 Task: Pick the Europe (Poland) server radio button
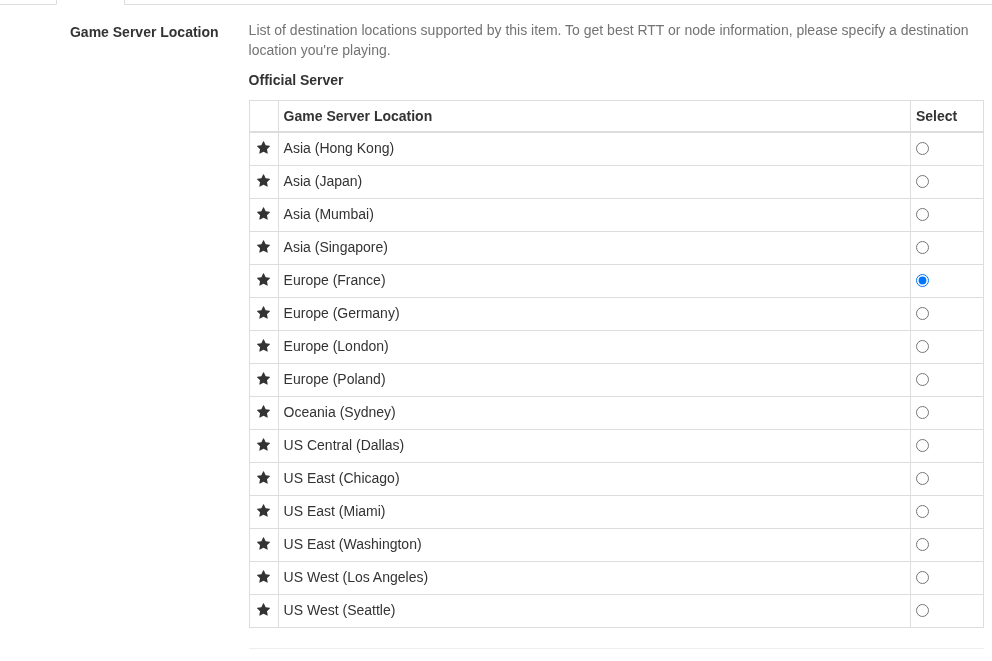pos(922,380)
